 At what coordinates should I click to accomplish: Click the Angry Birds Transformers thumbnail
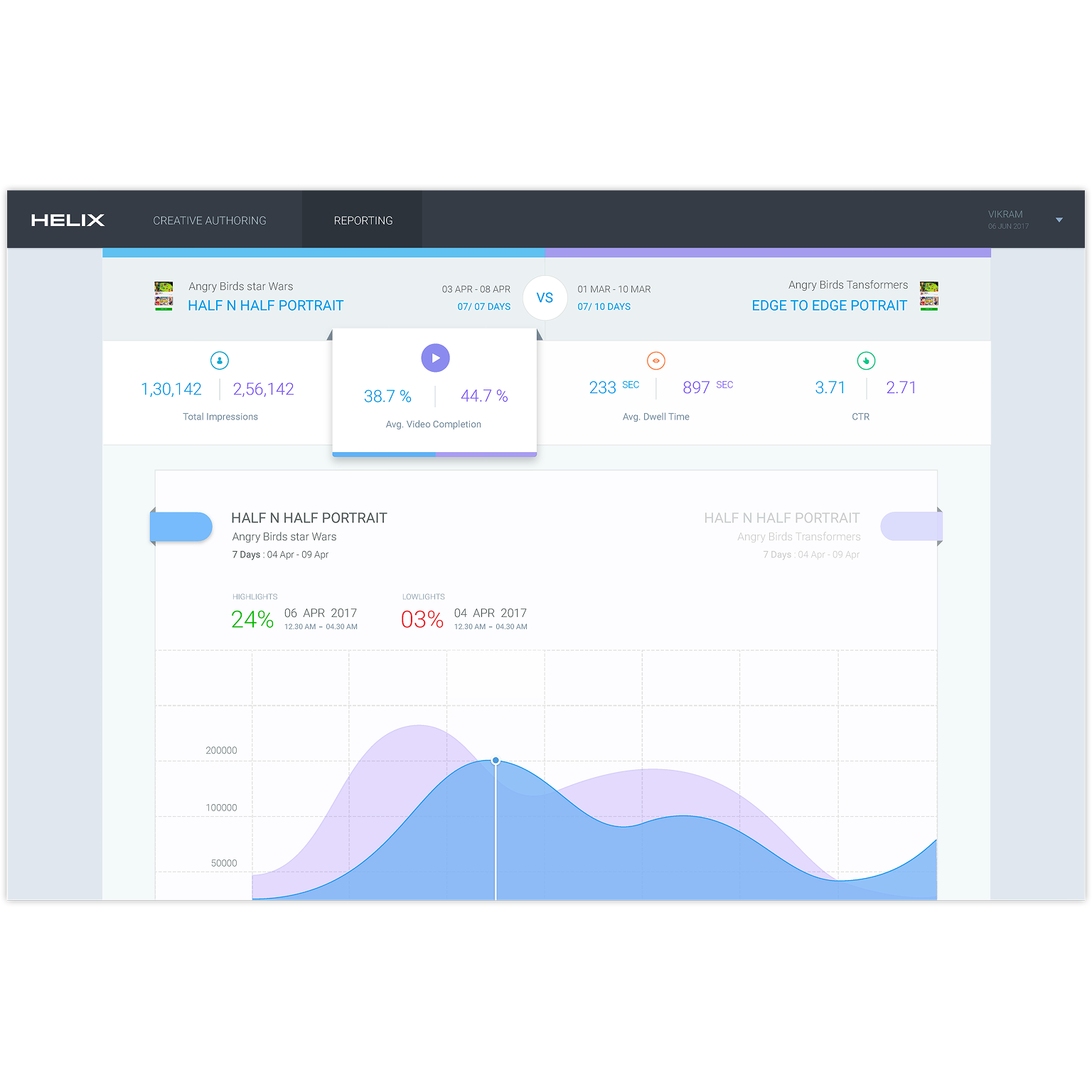[929, 296]
